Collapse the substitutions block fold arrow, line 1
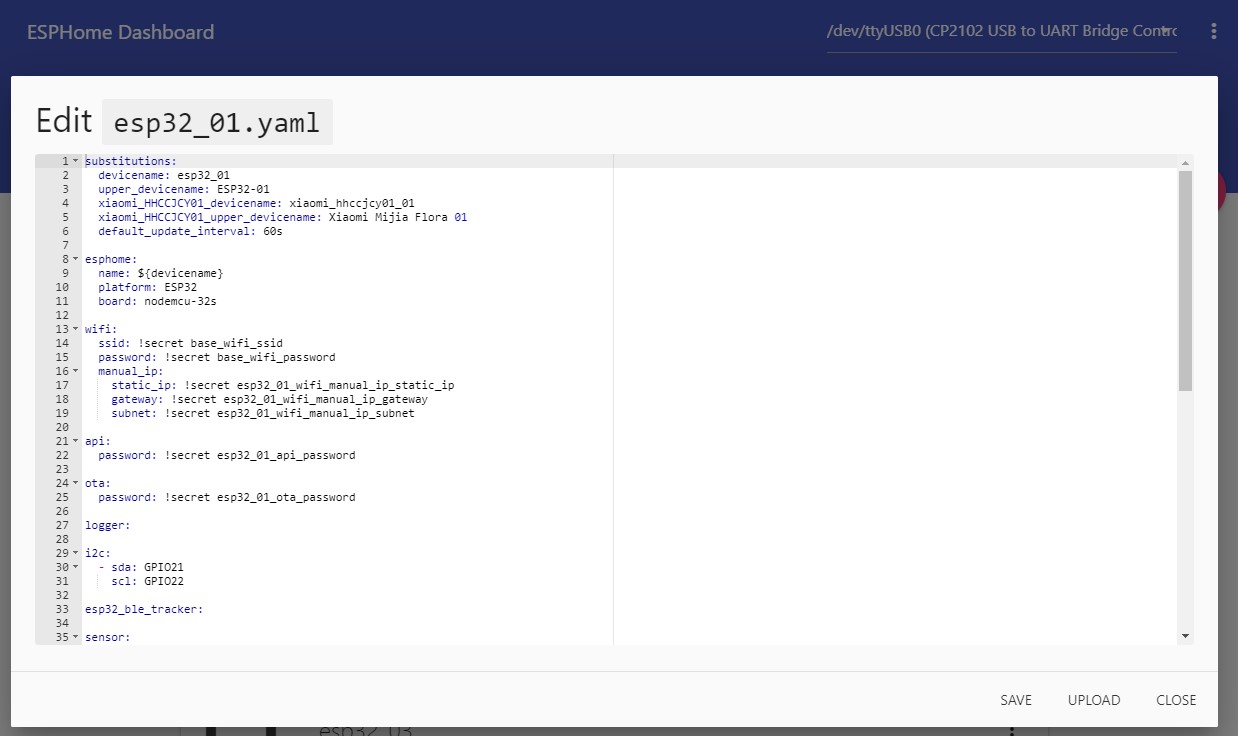 75,161
